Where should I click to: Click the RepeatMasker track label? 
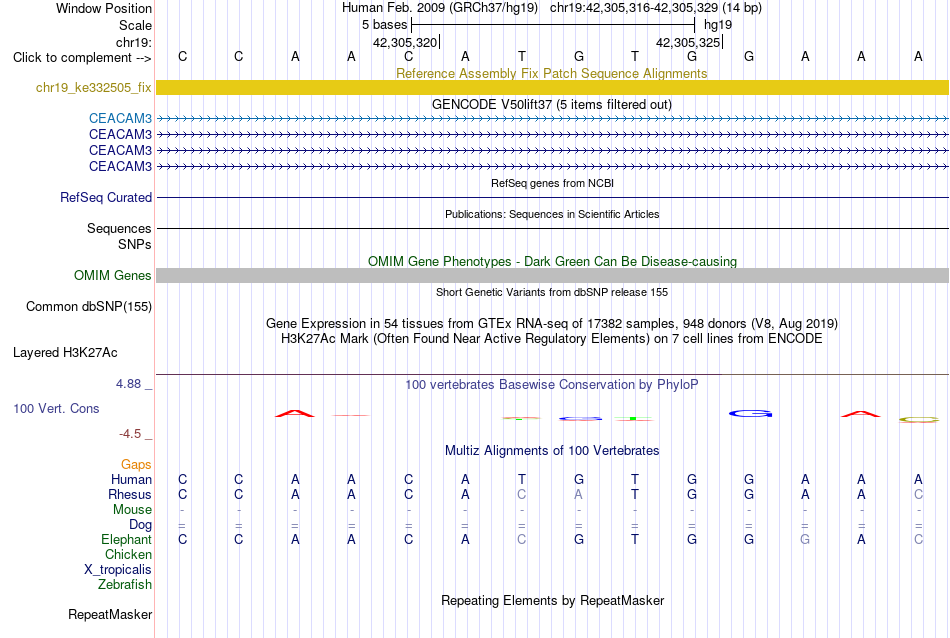tap(110, 614)
